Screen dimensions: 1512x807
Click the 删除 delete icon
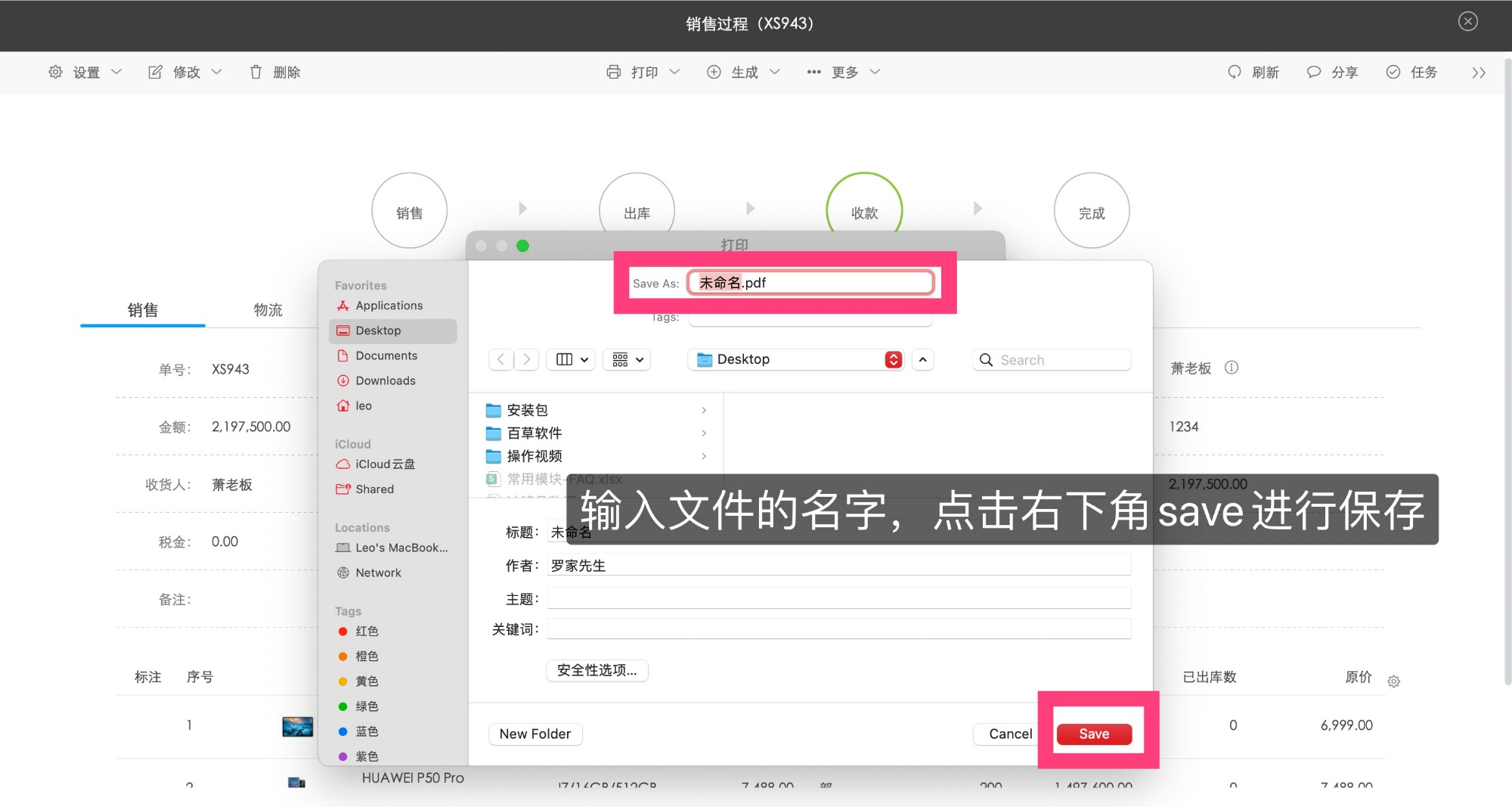(x=256, y=72)
